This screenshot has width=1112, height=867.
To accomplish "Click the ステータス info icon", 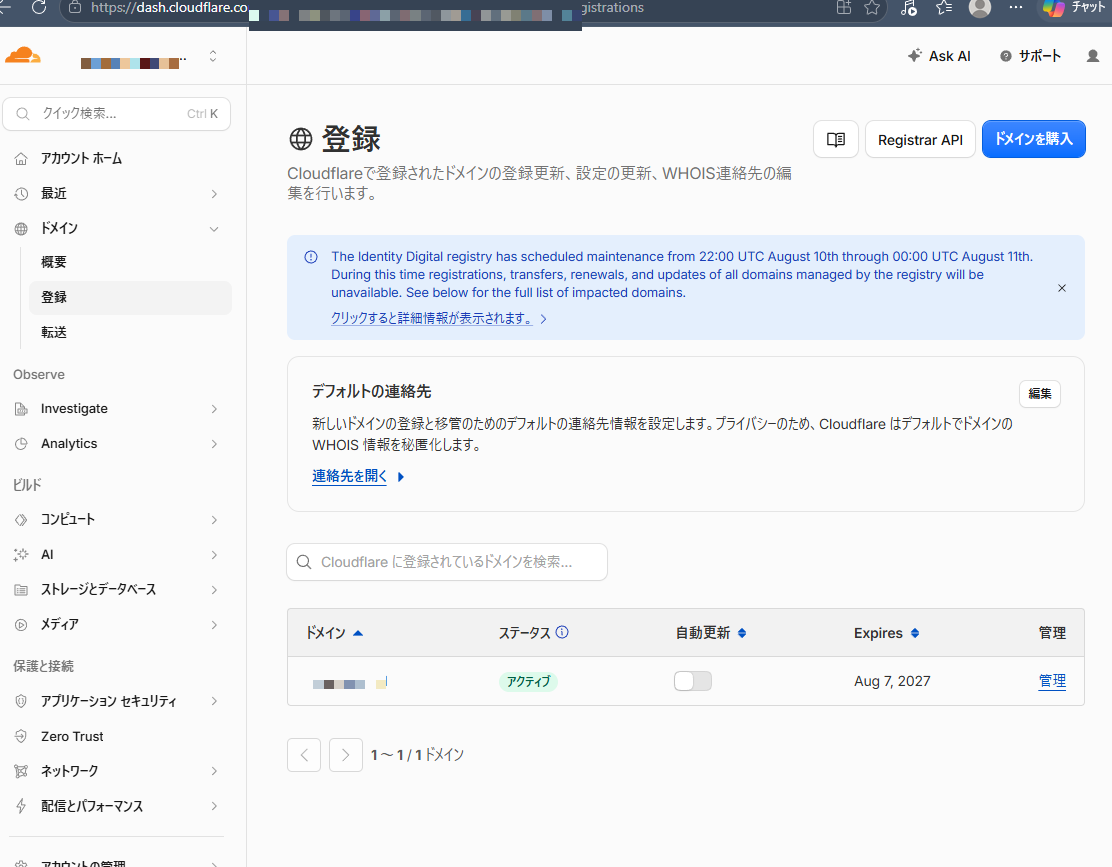I will click(562, 632).
